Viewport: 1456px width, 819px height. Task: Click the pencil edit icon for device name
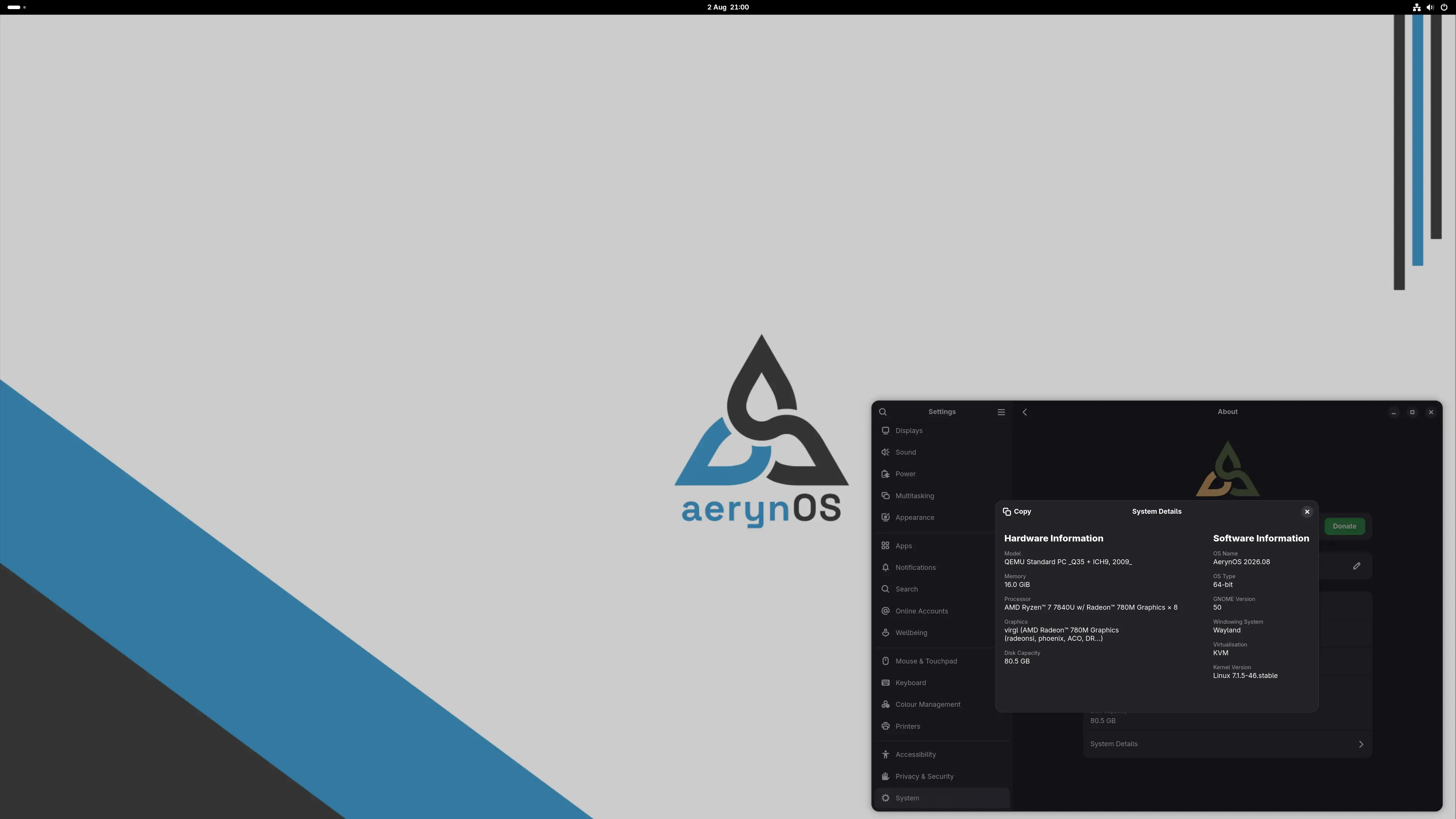pos(1357,566)
